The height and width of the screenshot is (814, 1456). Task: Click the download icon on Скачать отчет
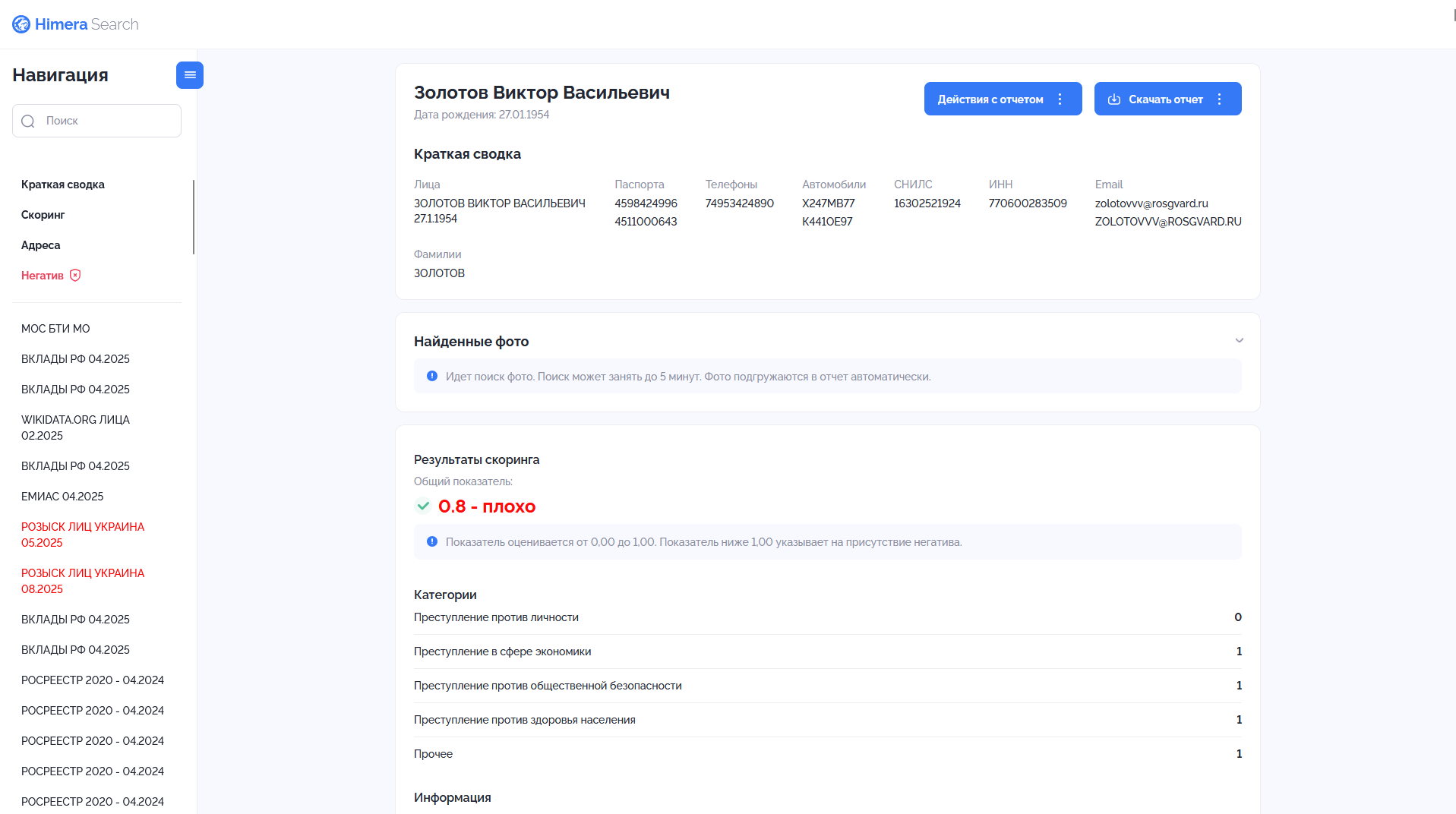point(1114,99)
